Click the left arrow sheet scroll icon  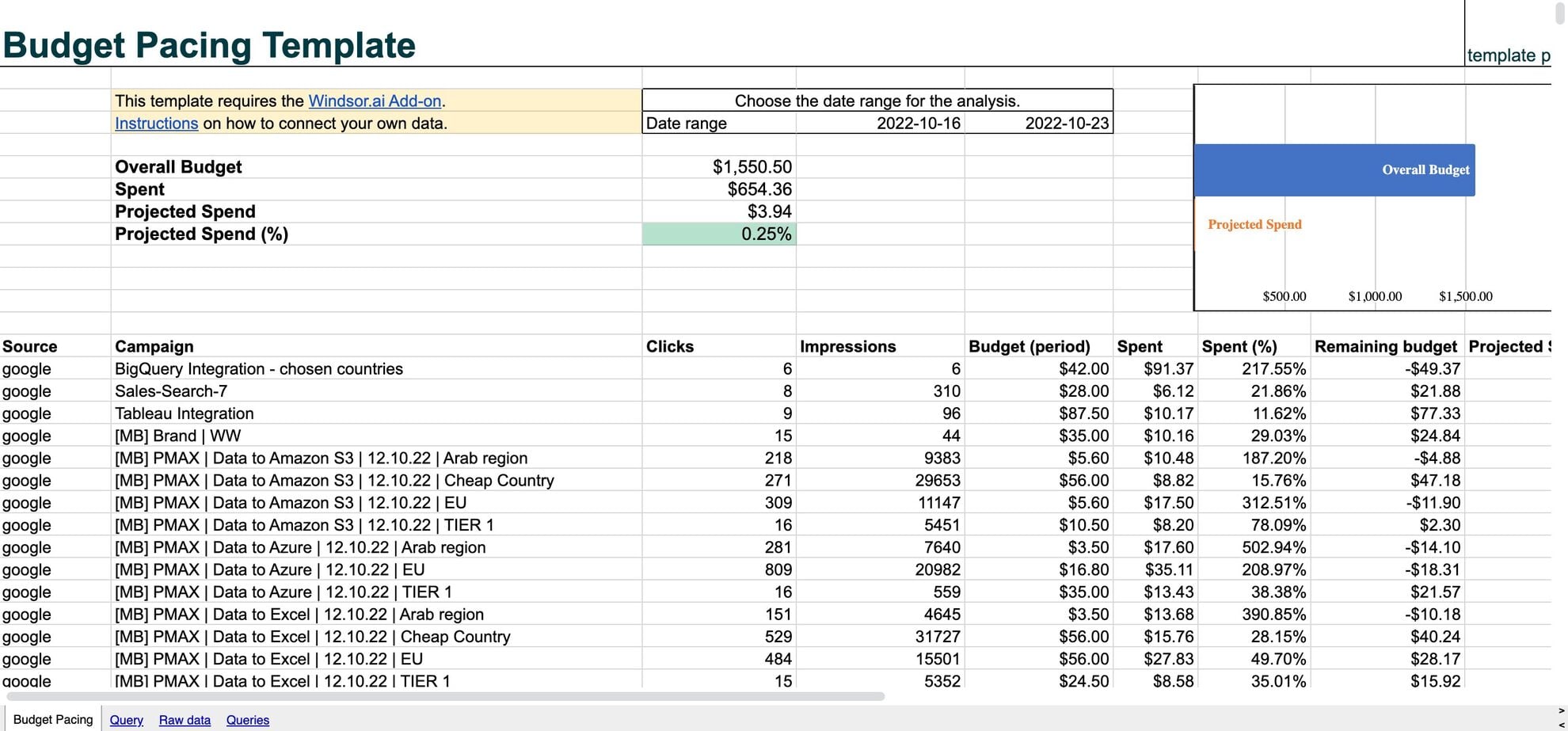coord(1562,724)
